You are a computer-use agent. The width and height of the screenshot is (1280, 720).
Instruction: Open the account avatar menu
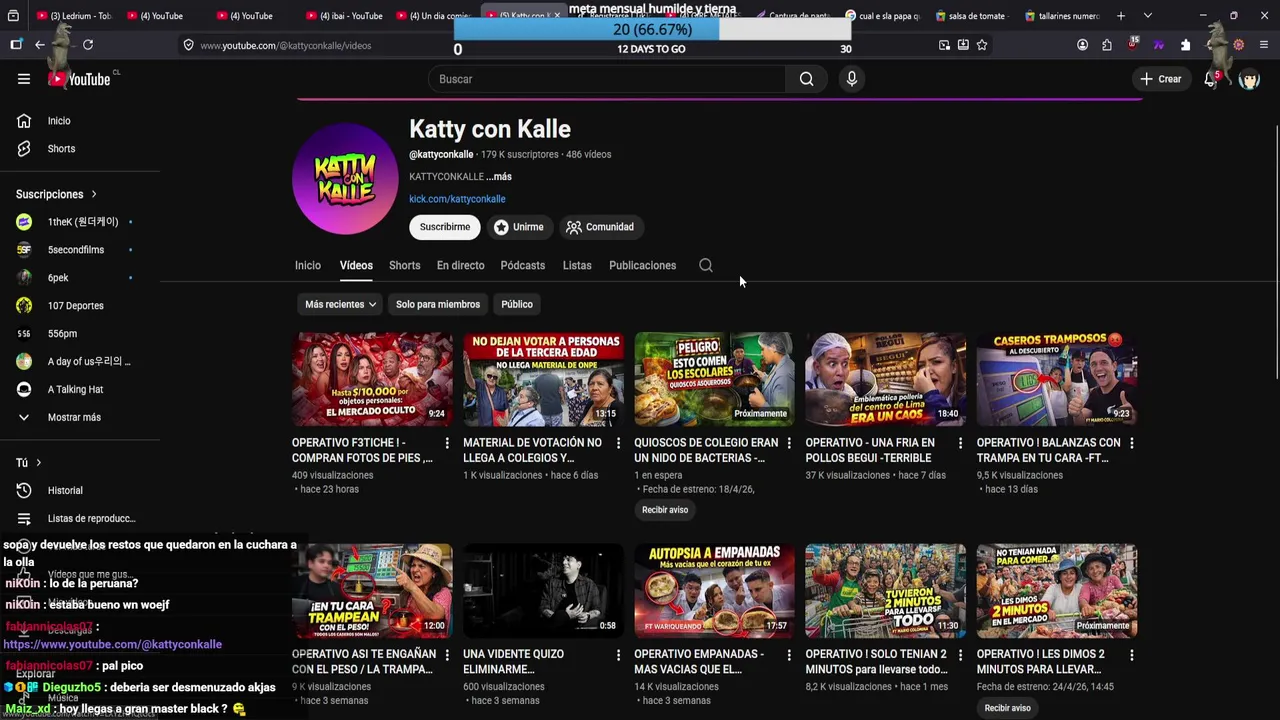pyautogui.click(x=1249, y=79)
